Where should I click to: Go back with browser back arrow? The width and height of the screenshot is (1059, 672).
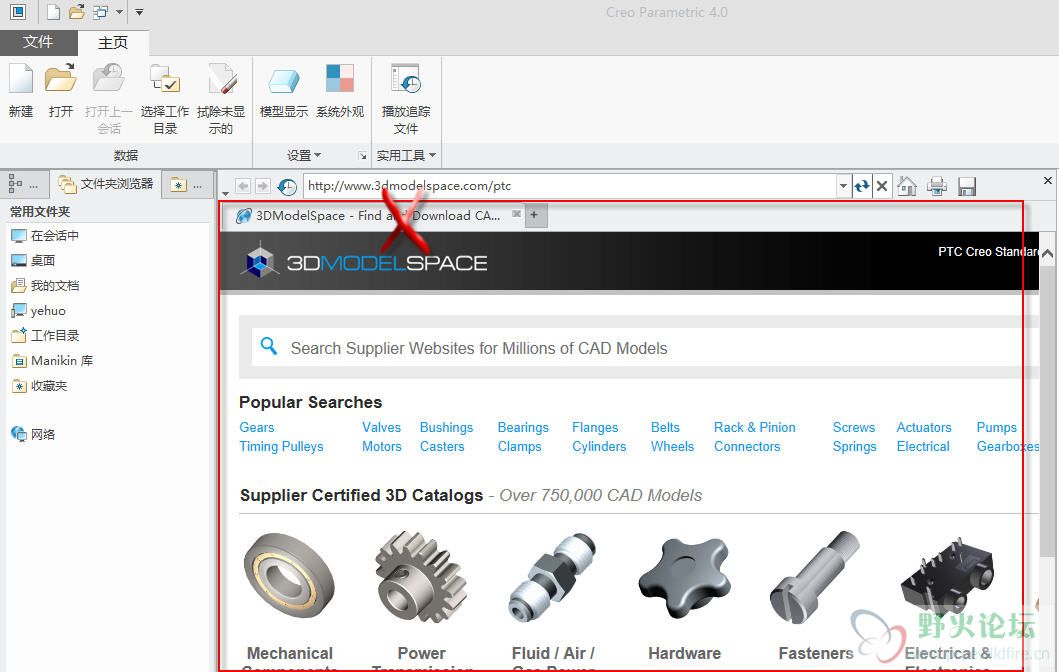(243, 186)
